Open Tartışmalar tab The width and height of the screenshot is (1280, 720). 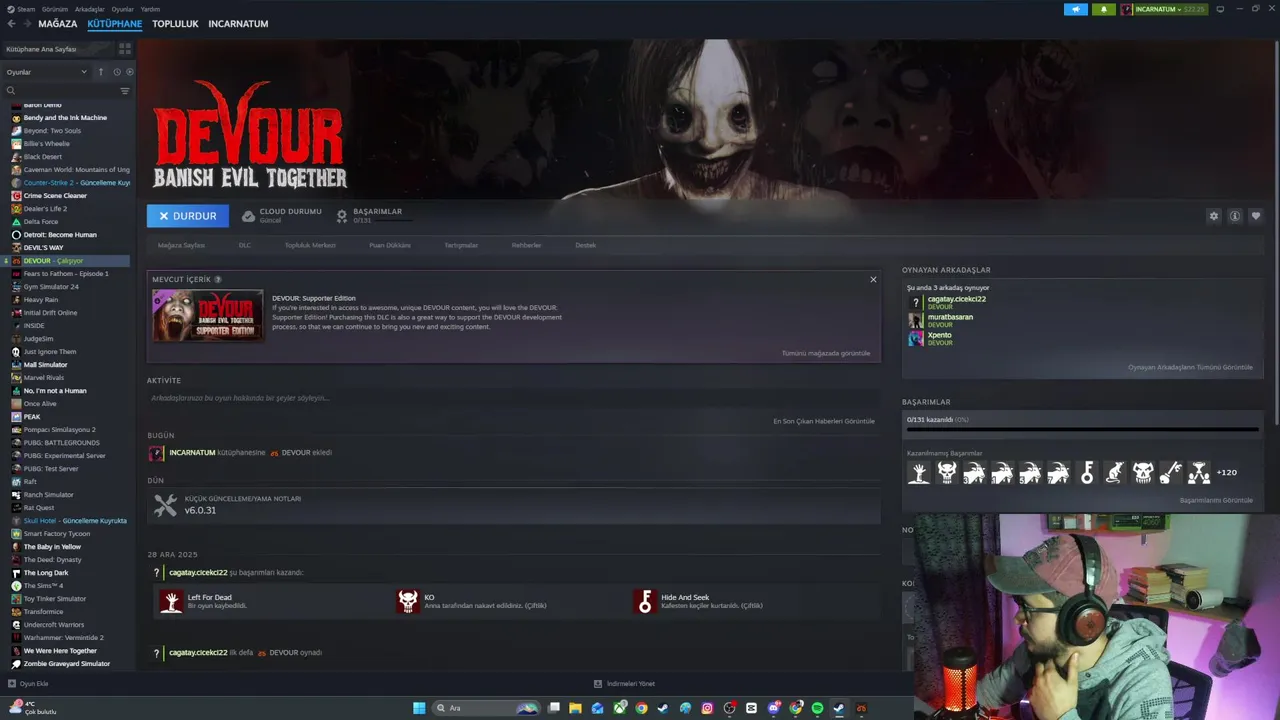click(x=461, y=245)
